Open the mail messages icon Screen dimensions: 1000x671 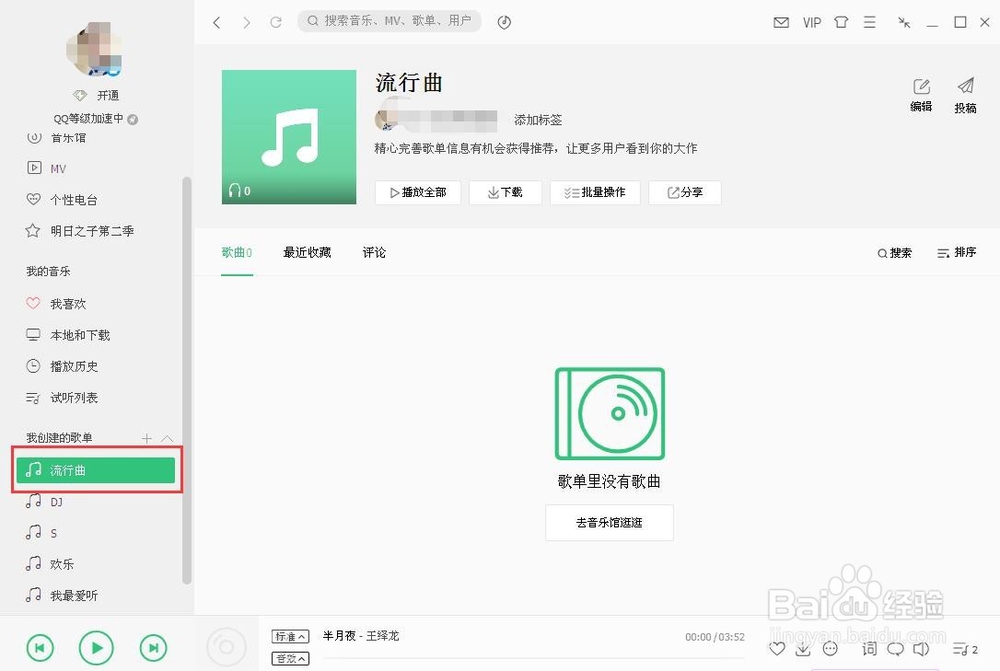[781, 22]
